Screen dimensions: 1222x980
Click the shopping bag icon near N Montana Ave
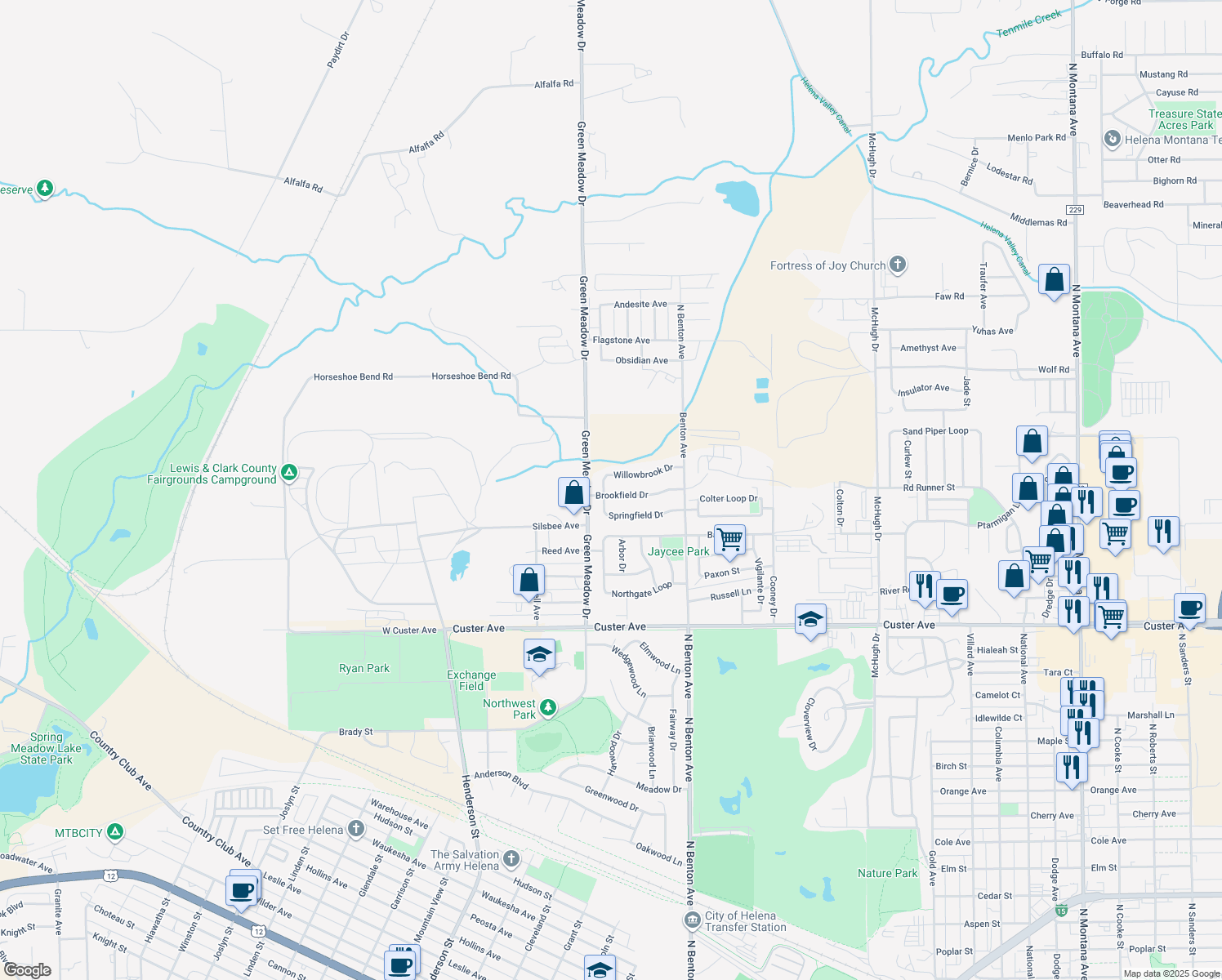point(1054,280)
